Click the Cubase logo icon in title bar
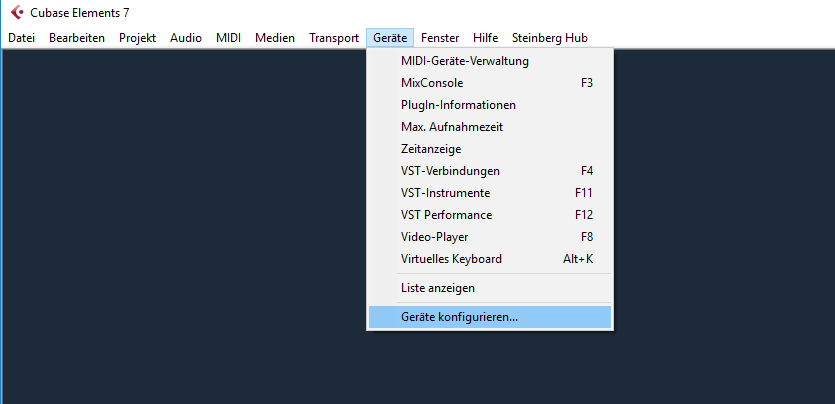Screen dimensions: 835x404 click(x=17, y=12)
